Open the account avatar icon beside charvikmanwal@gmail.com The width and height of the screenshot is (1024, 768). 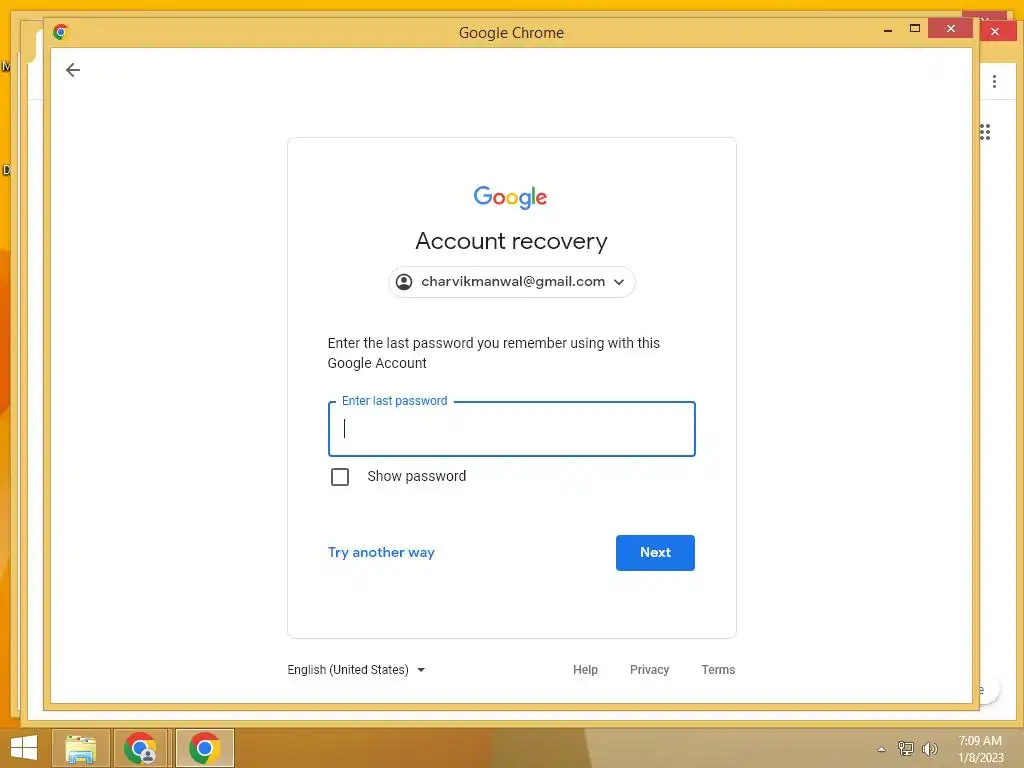click(404, 281)
